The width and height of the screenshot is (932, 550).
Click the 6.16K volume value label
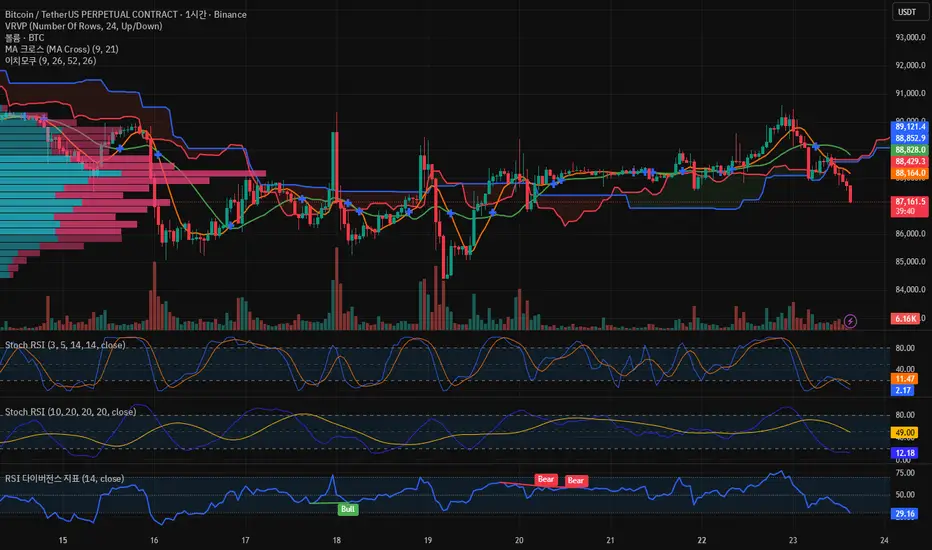point(905,319)
